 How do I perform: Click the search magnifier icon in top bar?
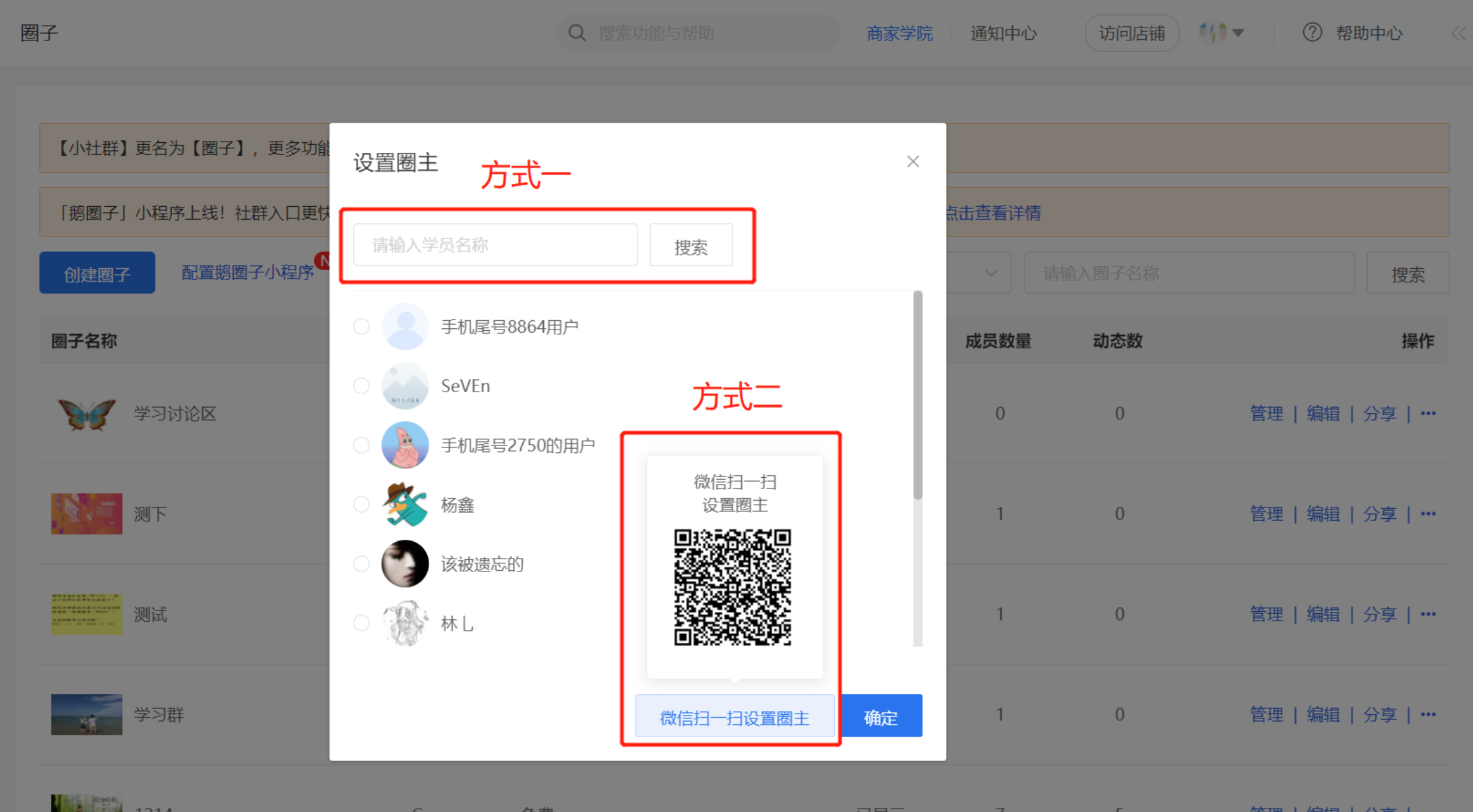(x=577, y=33)
